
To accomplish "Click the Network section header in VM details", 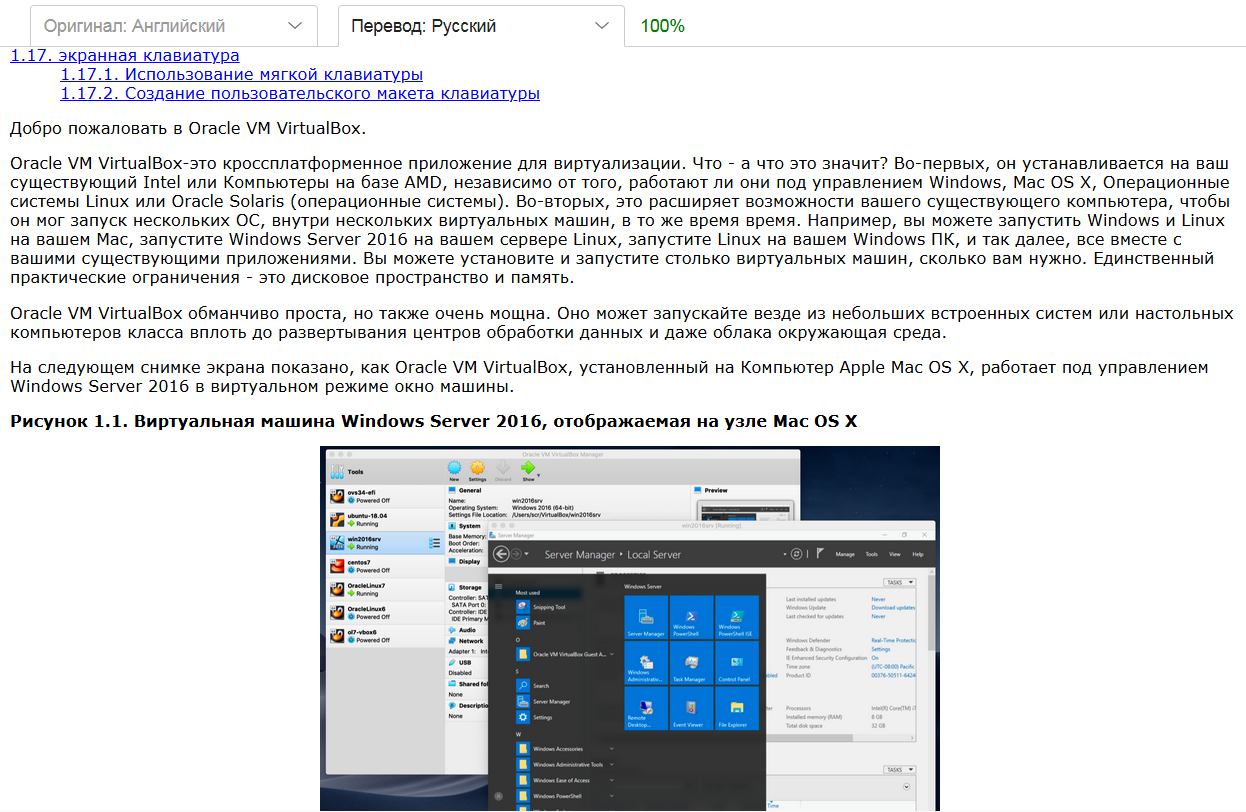I will point(467,641).
